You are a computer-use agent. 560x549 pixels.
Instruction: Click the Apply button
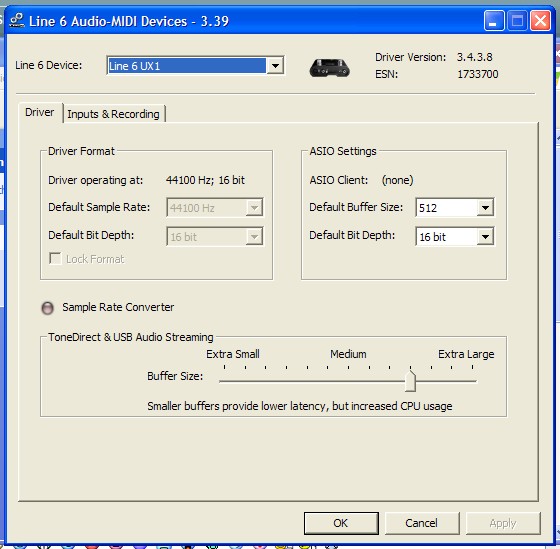503,523
